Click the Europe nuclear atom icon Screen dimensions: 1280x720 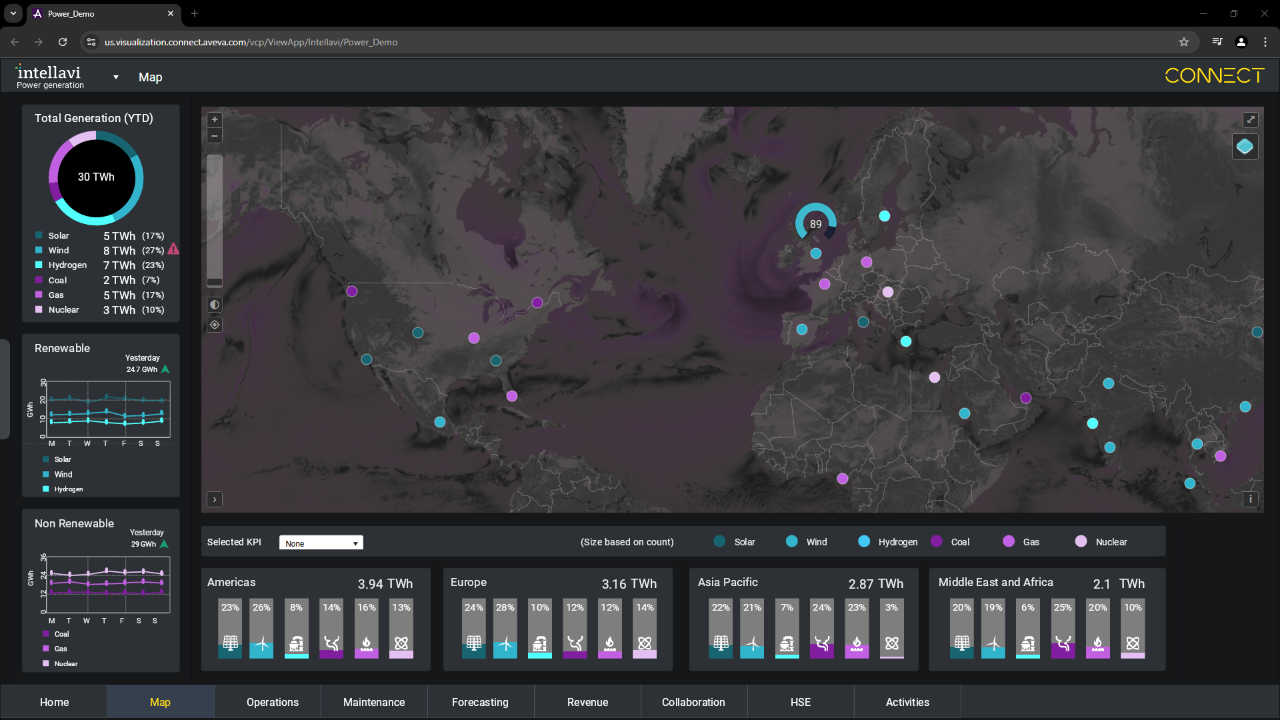tap(645, 643)
